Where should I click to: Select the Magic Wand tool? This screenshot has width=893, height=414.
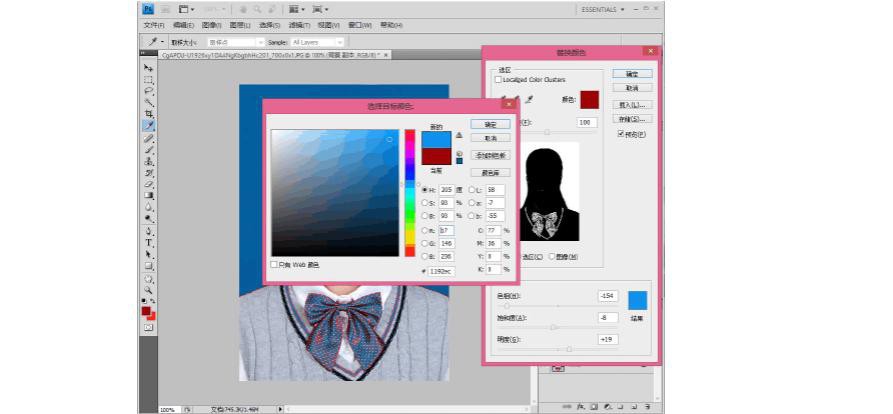pos(149,103)
